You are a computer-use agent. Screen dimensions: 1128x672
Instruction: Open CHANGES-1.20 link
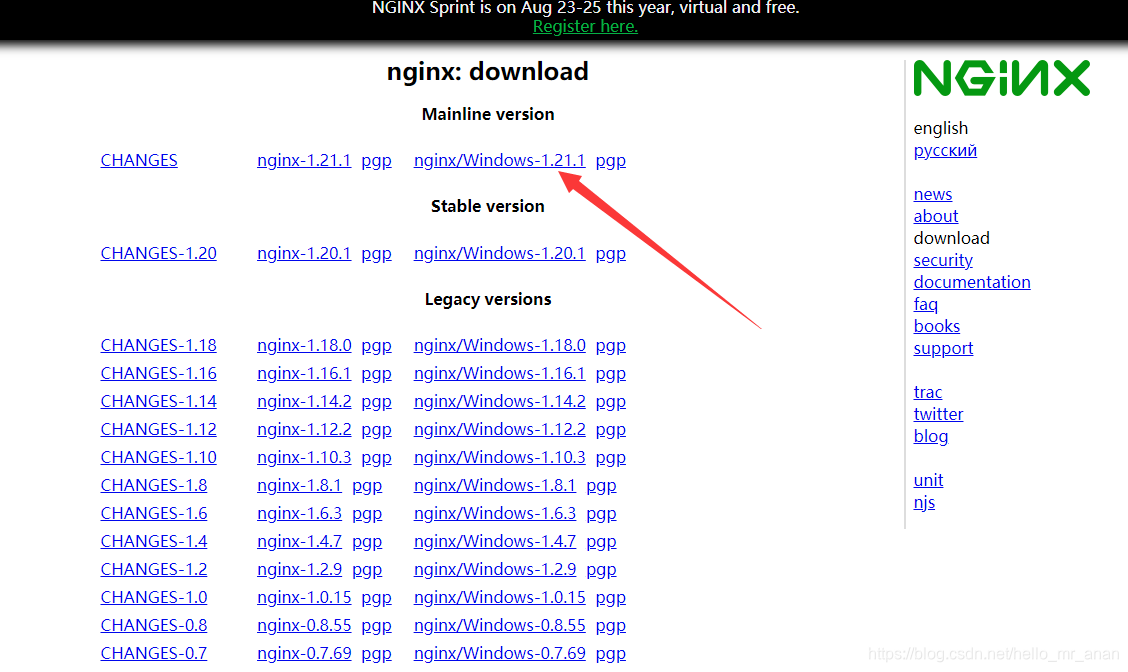158,253
